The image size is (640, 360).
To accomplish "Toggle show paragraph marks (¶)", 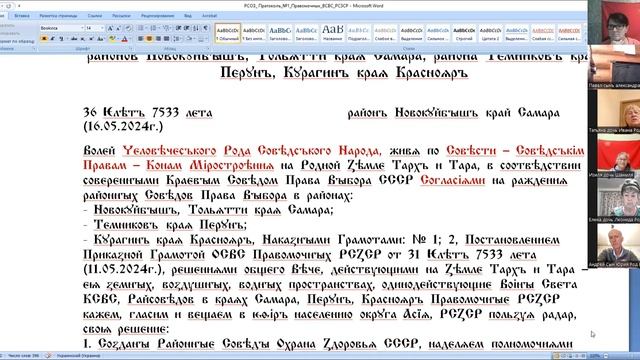I will (x=205, y=28).
